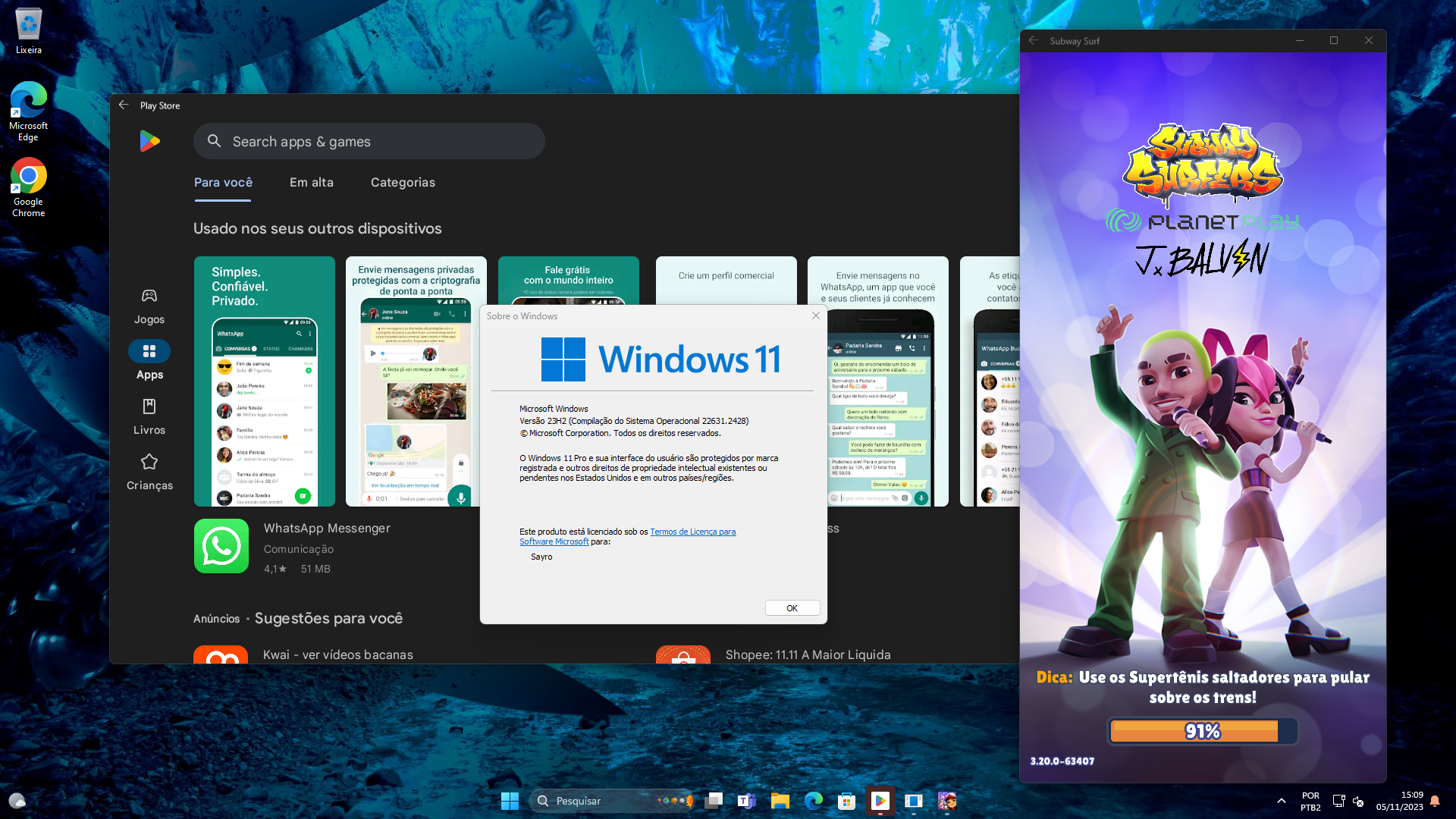This screenshot has height=819, width=1456.
Task: Open File Explorer from the taskbar
Action: pos(780,801)
